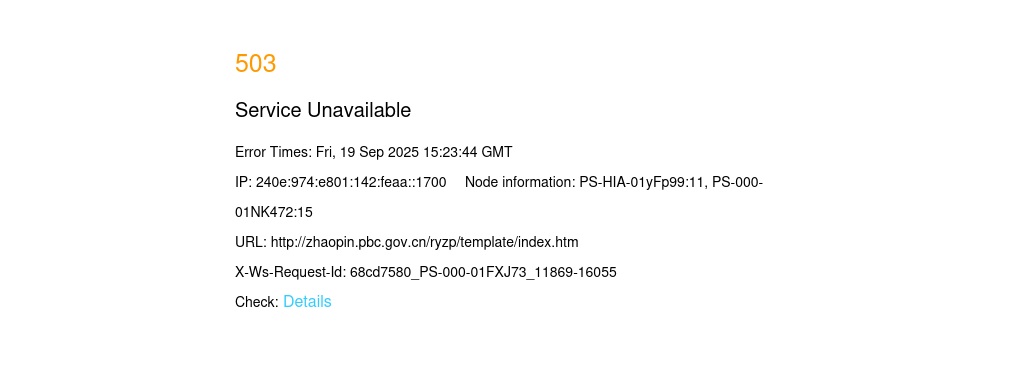The image size is (1024, 379).
Task: Click the index.htm part of URL
Action: pos(548,242)
